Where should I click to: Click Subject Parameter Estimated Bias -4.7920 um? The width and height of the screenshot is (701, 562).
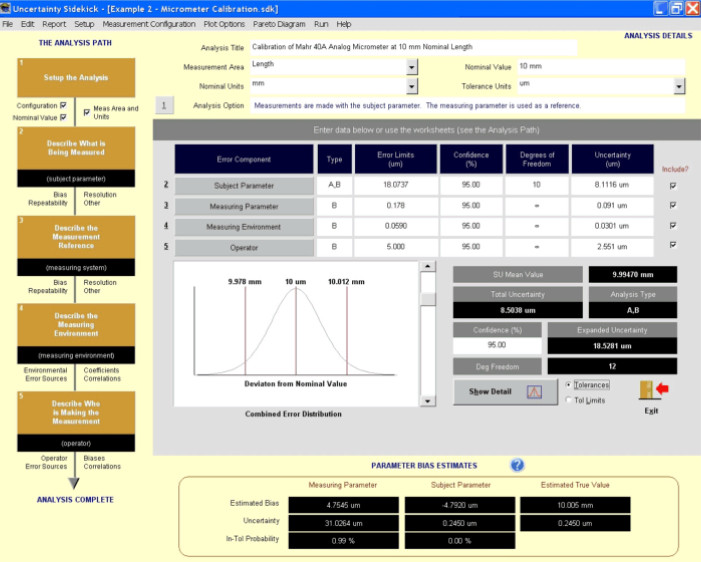[x=460, y=505]
